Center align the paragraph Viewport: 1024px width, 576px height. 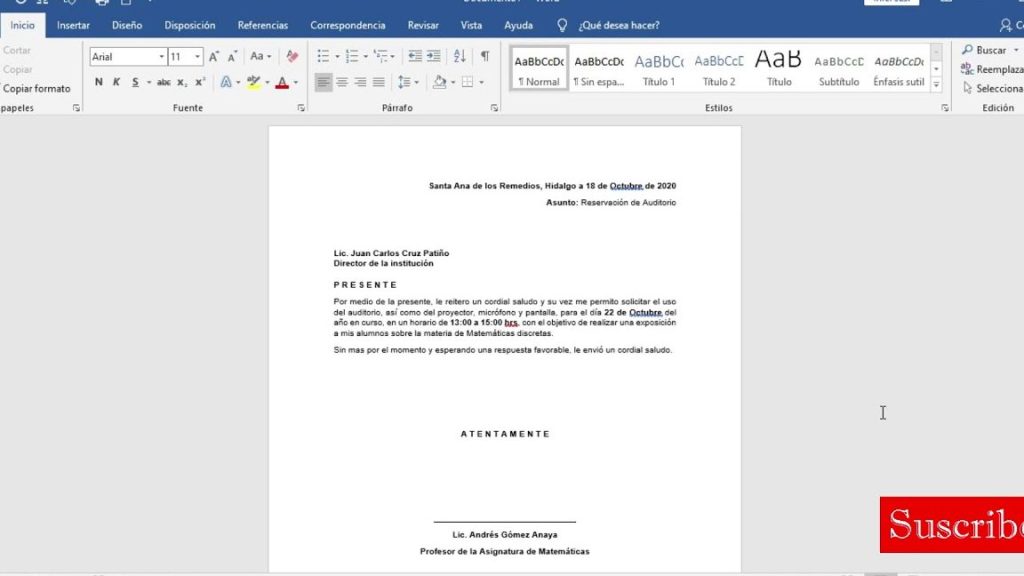coord(342,82)
